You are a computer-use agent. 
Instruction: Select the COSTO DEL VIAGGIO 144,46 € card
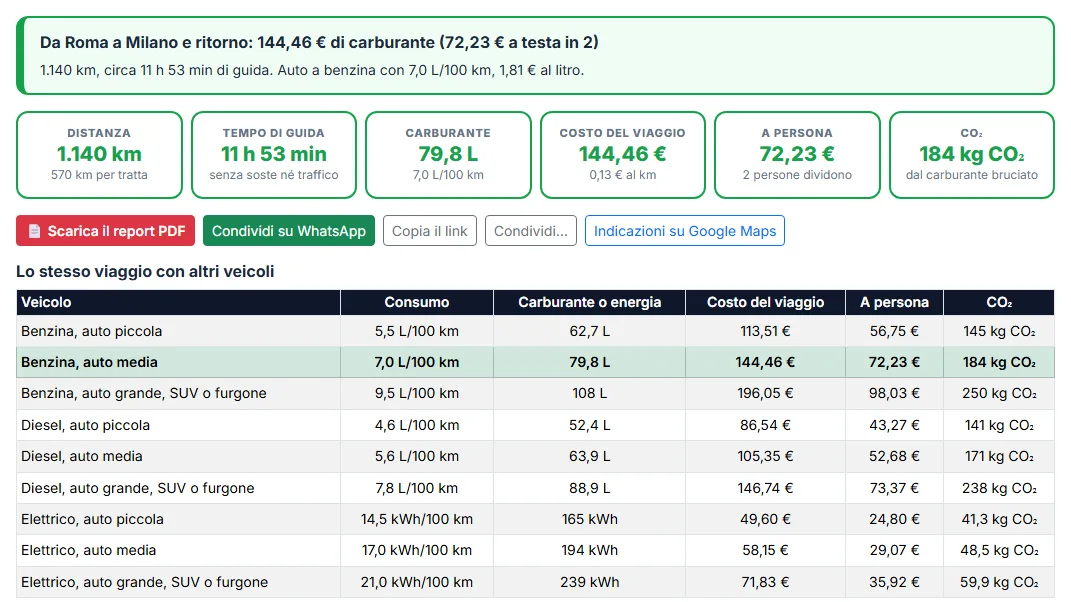[622, 155]
